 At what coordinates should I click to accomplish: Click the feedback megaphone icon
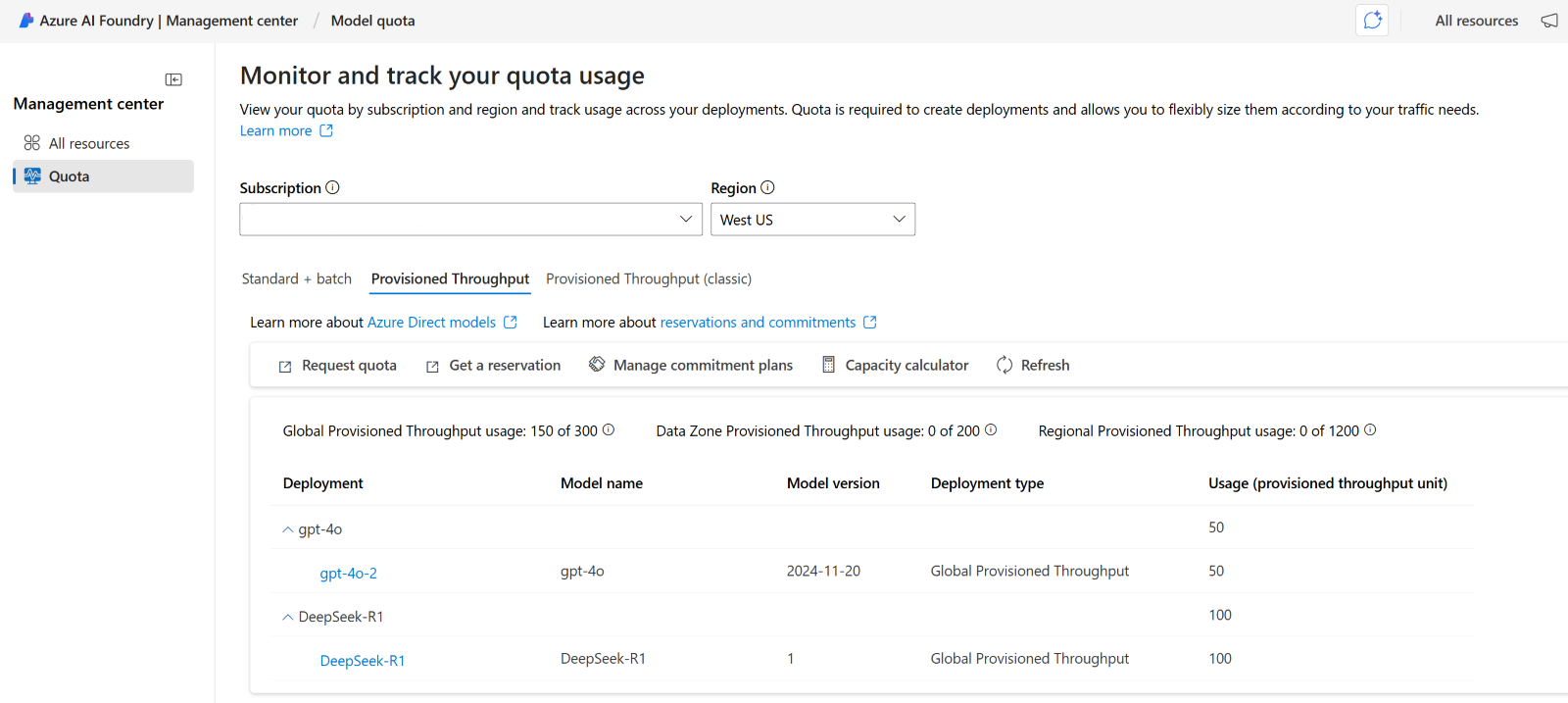(1549, 21)
